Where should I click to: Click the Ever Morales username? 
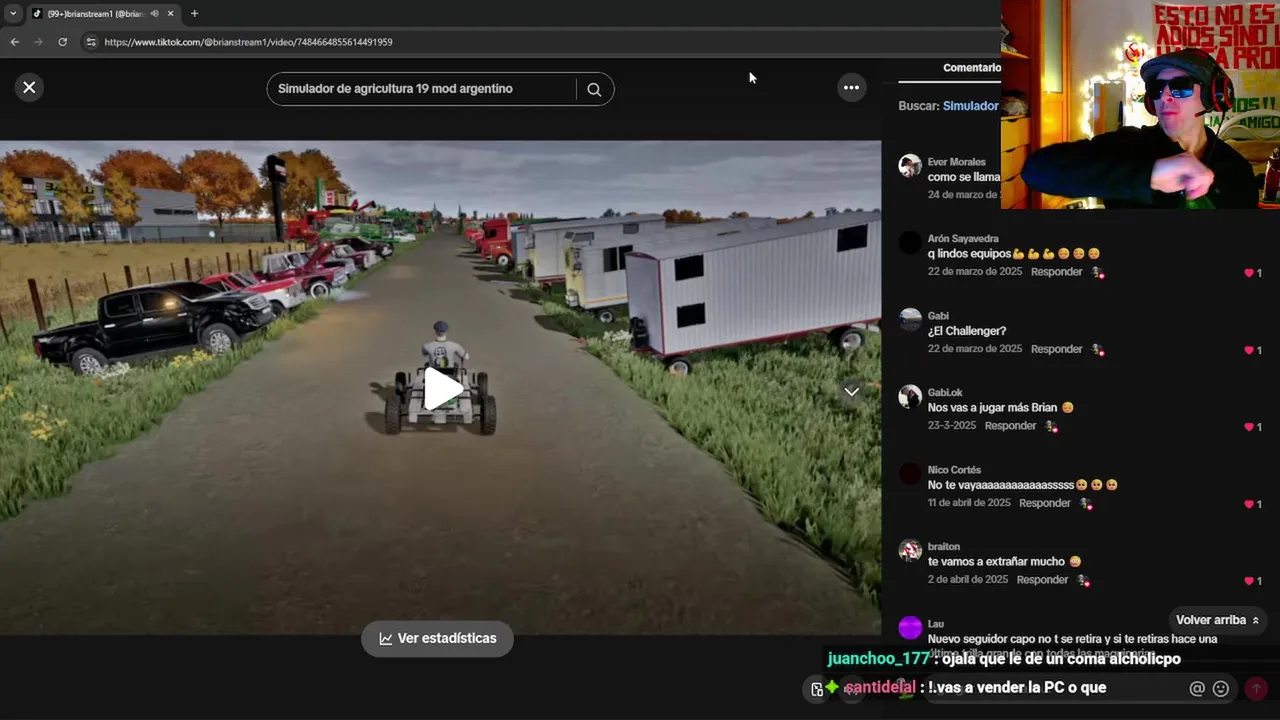click(x=956, y=162)
